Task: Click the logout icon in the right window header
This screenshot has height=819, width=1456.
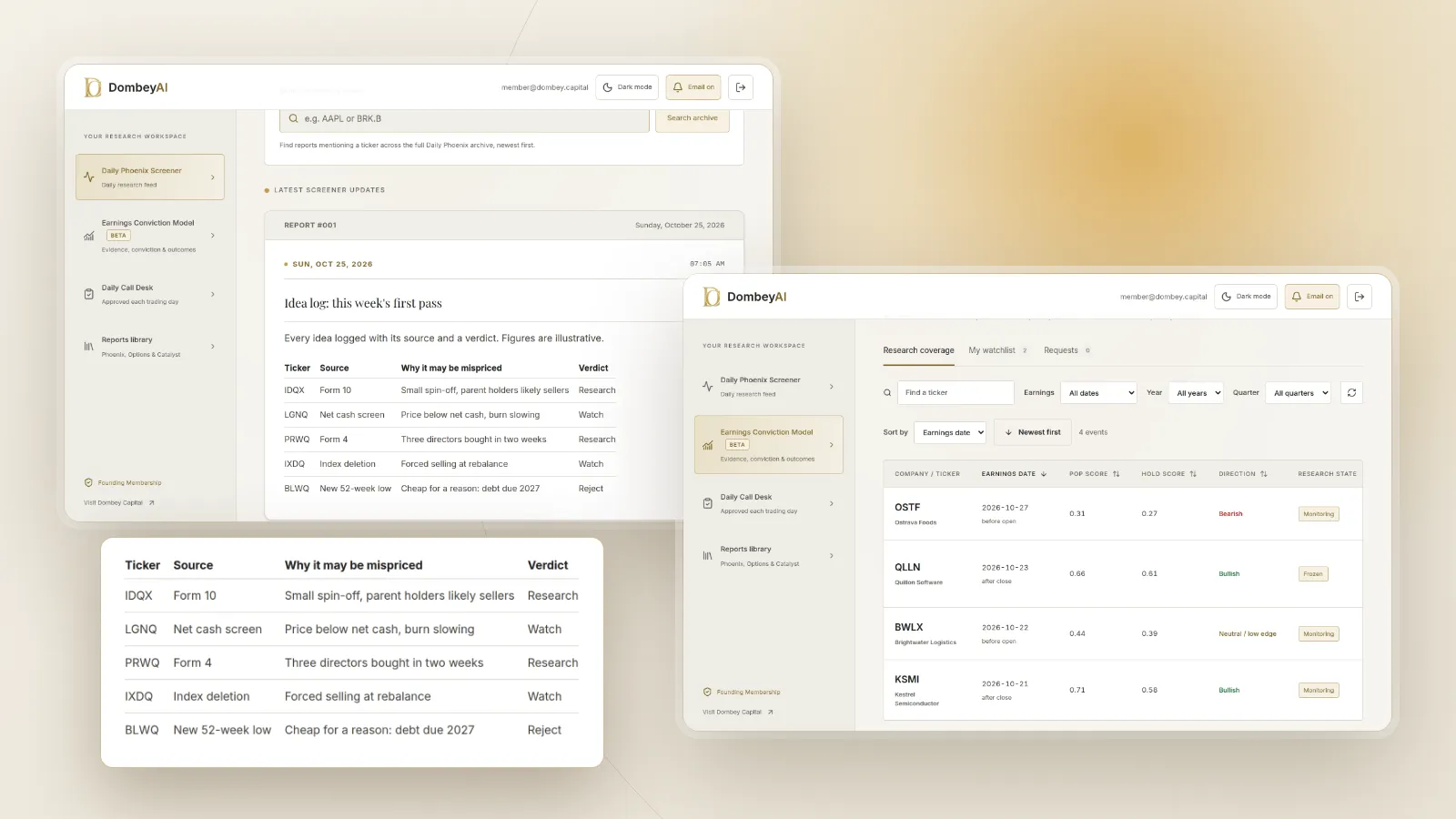Action: tap(1360, 297)
